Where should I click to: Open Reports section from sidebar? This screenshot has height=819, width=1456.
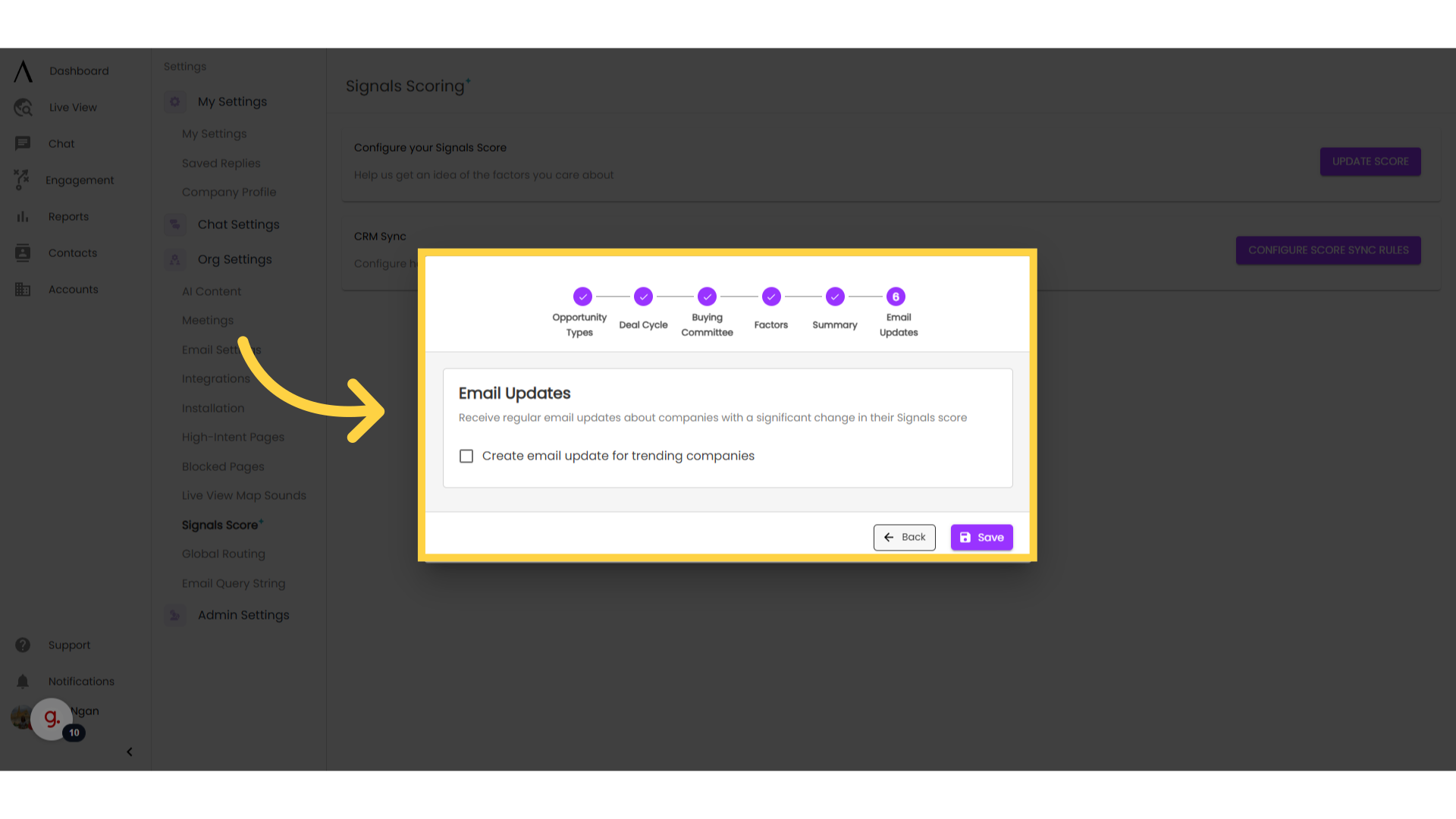pyautogui.click(x=68, y=216)
